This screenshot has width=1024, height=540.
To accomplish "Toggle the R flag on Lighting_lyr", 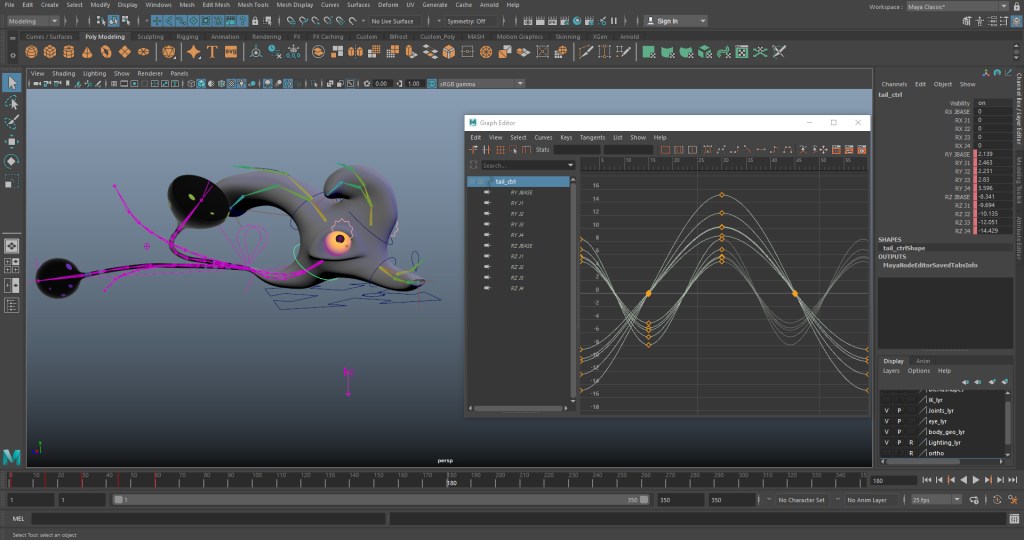I will click(911, 442).
